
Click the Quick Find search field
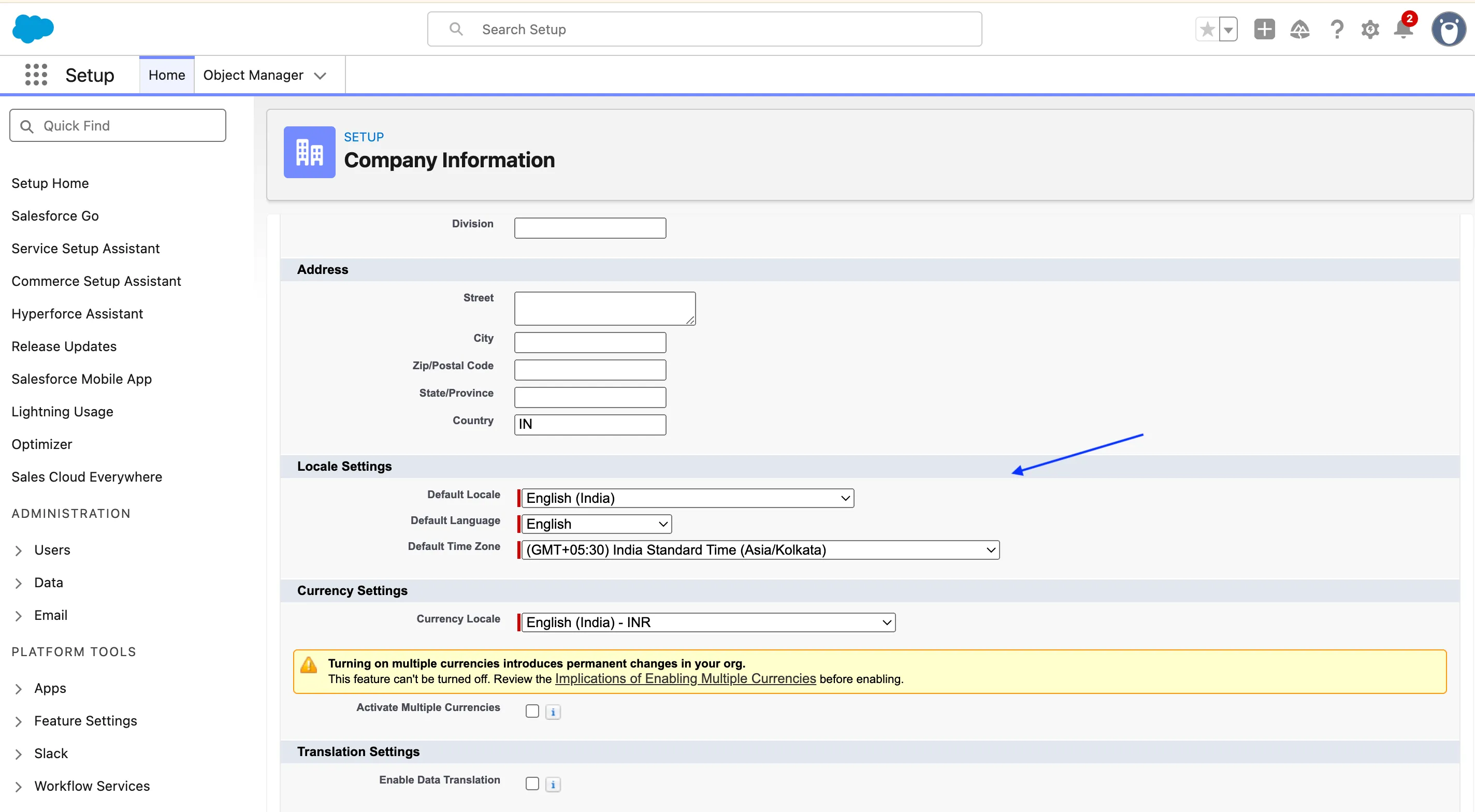click(x=118, y=125)
